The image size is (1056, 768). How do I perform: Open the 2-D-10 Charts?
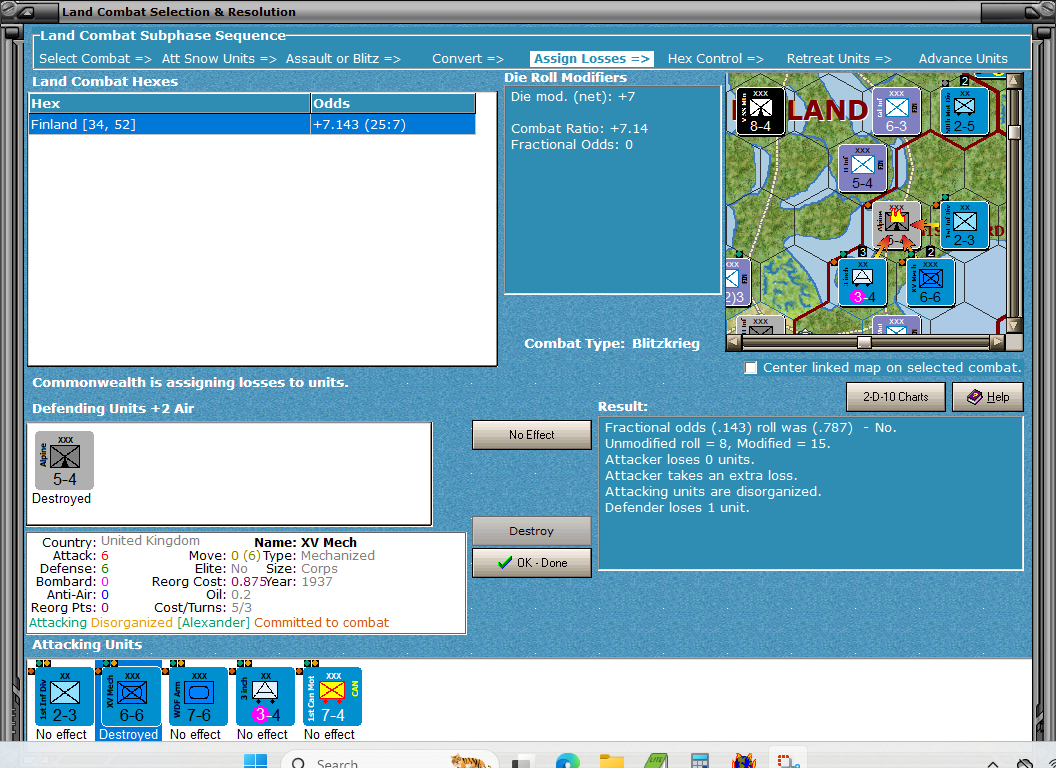pos(896,397)
